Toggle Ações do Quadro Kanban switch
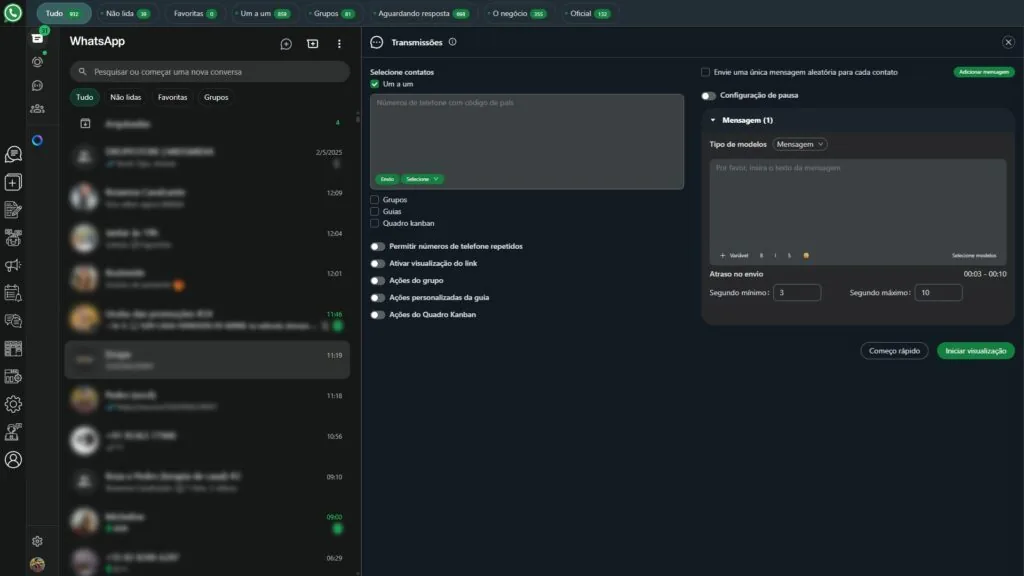This screenshot has height=576, width=1024. [377, 315]
